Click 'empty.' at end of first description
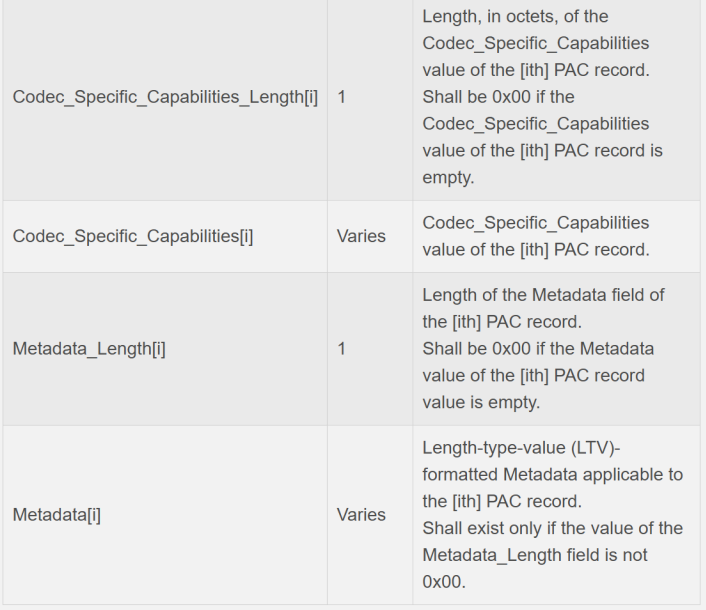The width and height of the screenshot is (706, 610). [448, 177]
